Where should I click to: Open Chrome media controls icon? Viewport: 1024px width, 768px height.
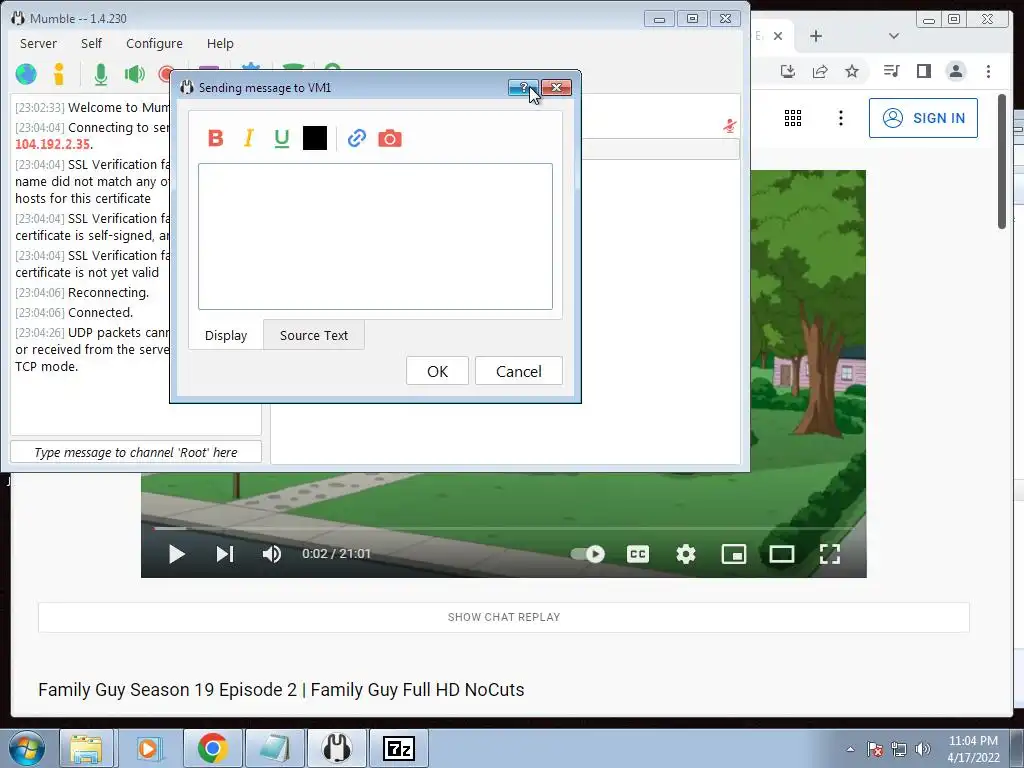point(891,71)
